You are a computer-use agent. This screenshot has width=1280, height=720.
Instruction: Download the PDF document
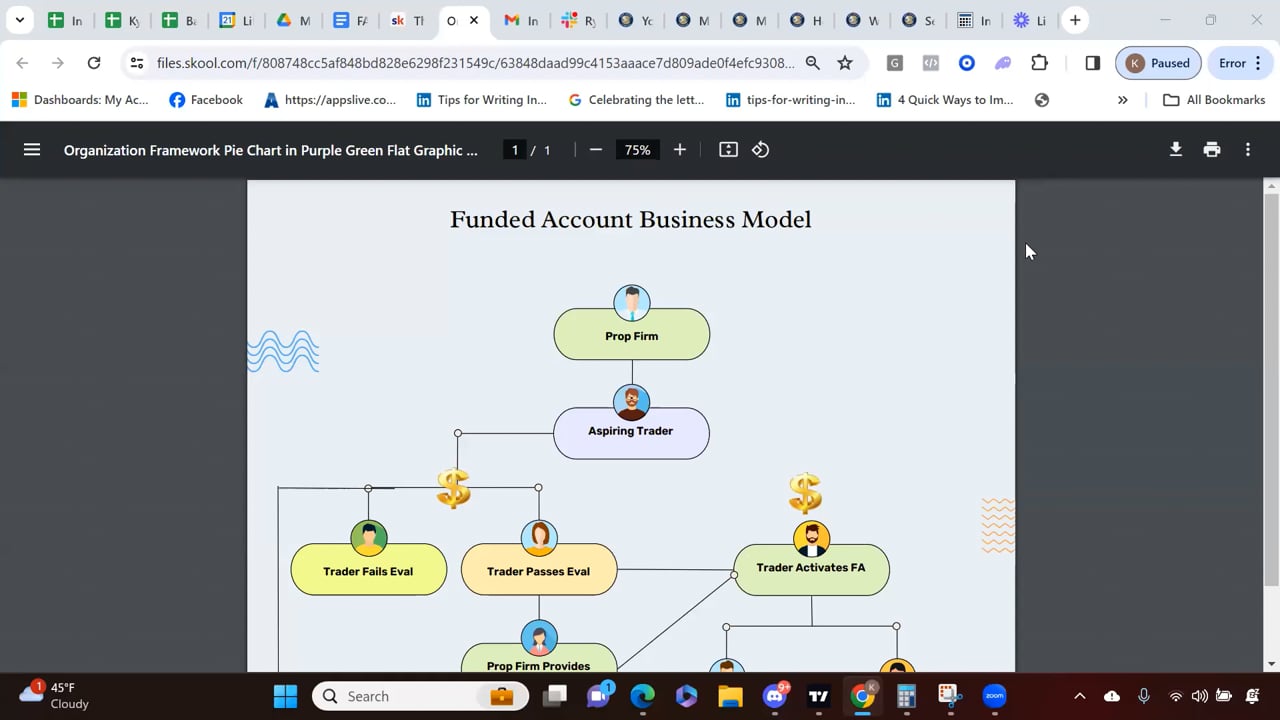coord(1176,149)
